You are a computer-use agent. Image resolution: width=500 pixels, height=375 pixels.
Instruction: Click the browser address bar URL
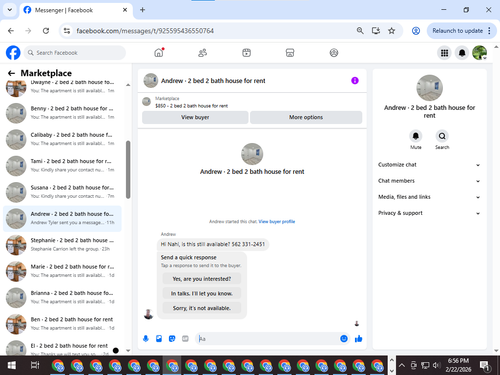[145, 31]
